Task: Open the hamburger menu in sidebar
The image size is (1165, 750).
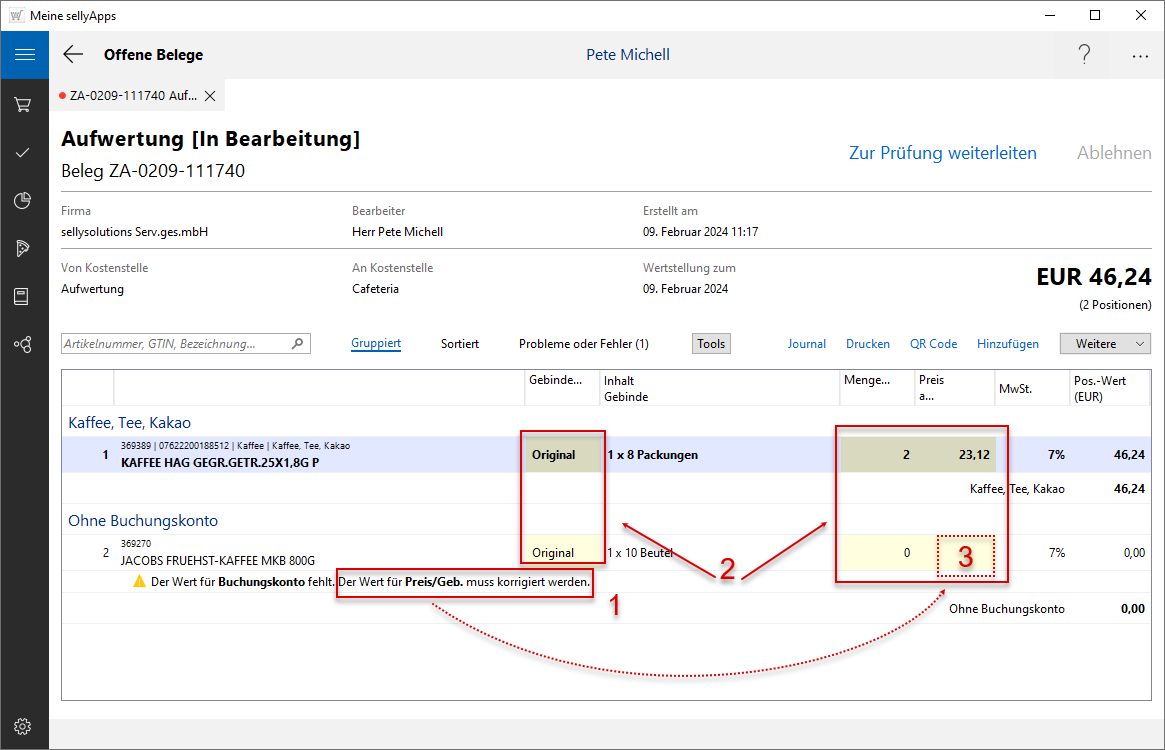Action: [x=24, y=55]
